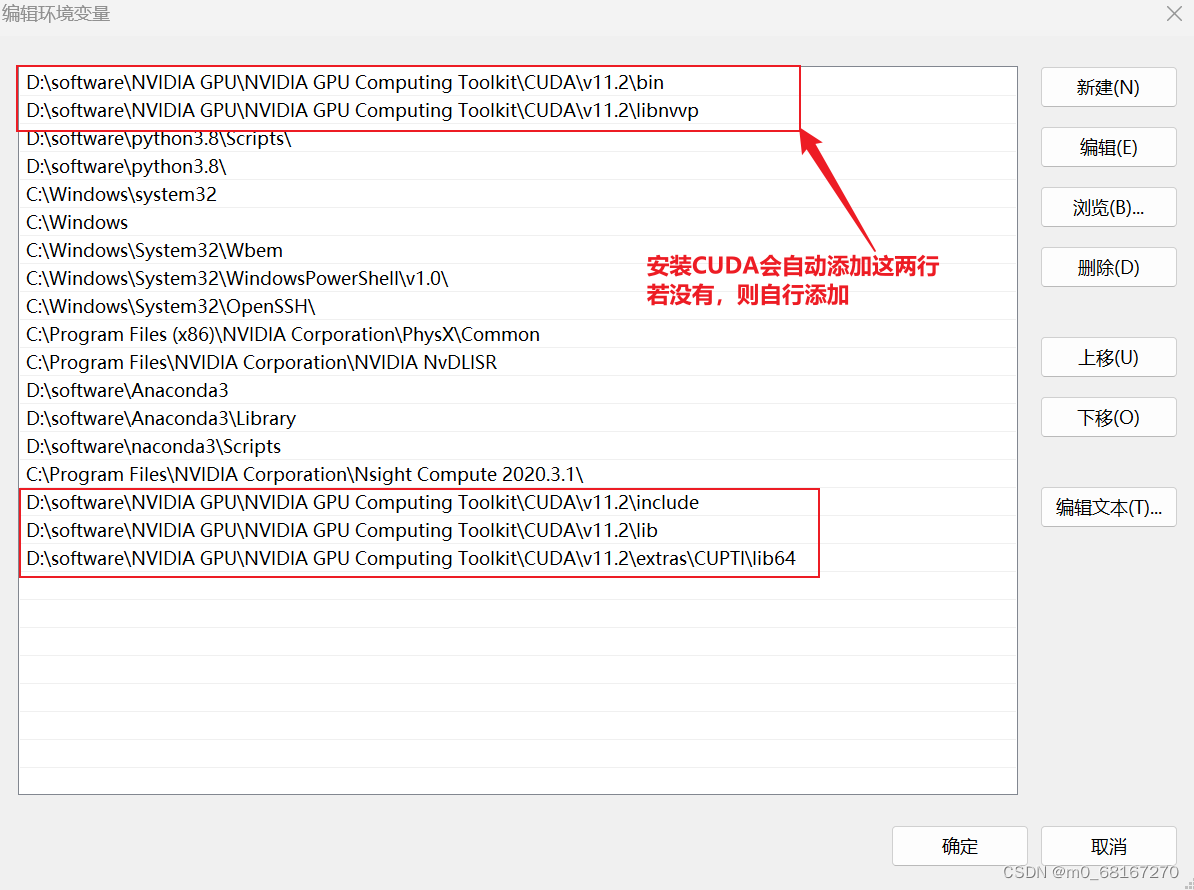
Task: Click the 新建(N) button to add a variable
Action: [1108, 87]
